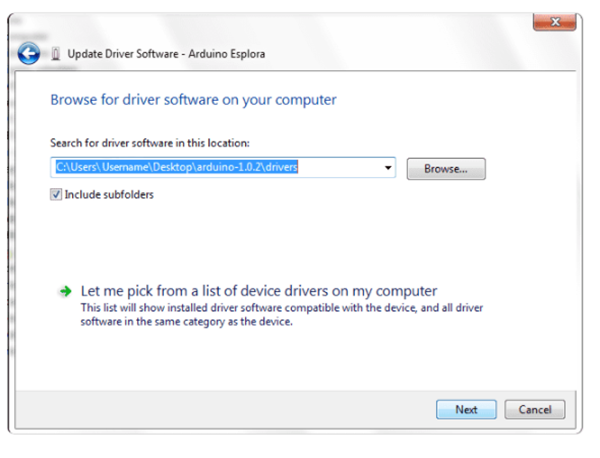Screen dimensions: 600x458
Task: Click inside the driver path text field
Action: click(220, 168)
